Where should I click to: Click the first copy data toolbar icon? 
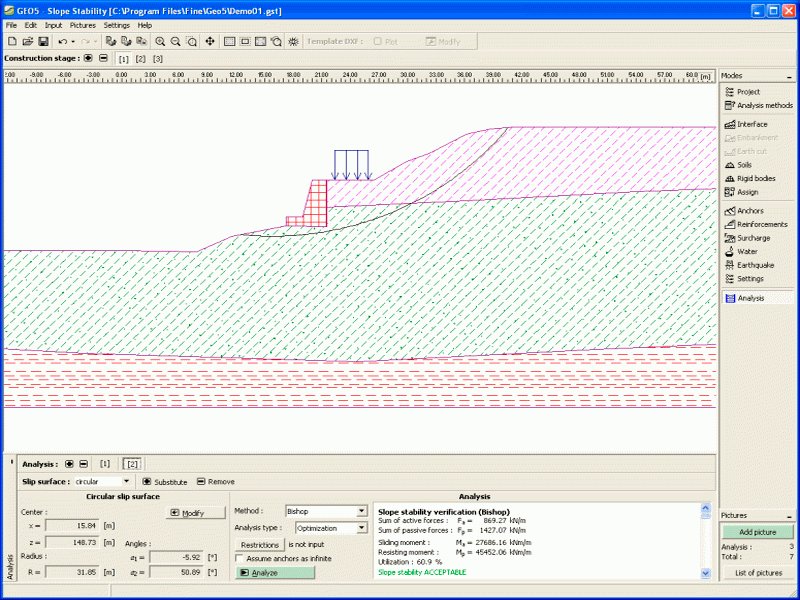point(111,42)
